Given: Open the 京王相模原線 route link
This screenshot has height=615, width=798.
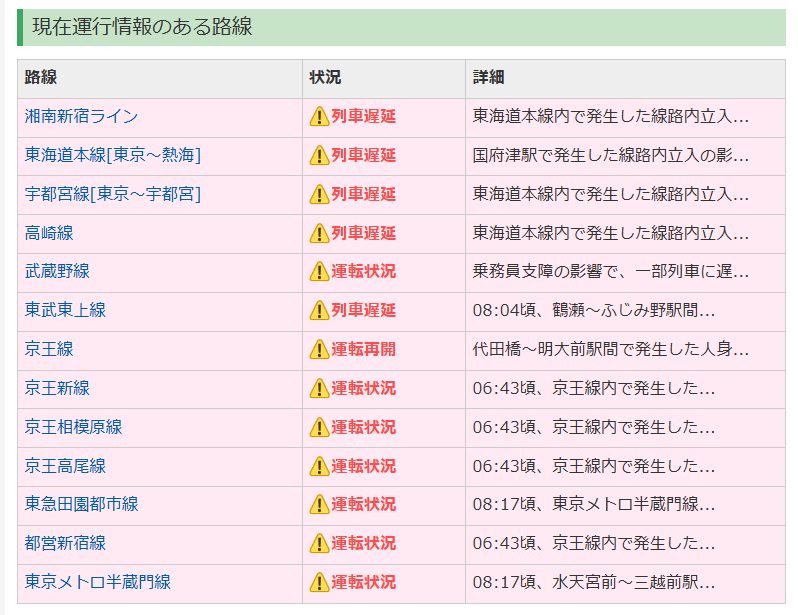Looking at the screenshot, I should coord(73,427).
